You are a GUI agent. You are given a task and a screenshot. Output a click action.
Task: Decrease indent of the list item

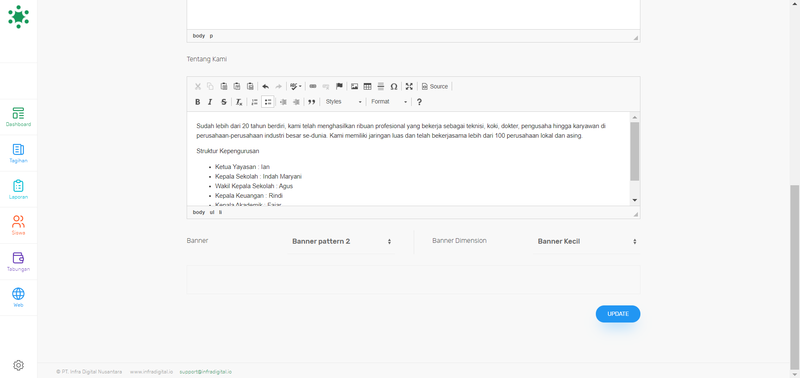pyautogui.click(x=283, y=102)
